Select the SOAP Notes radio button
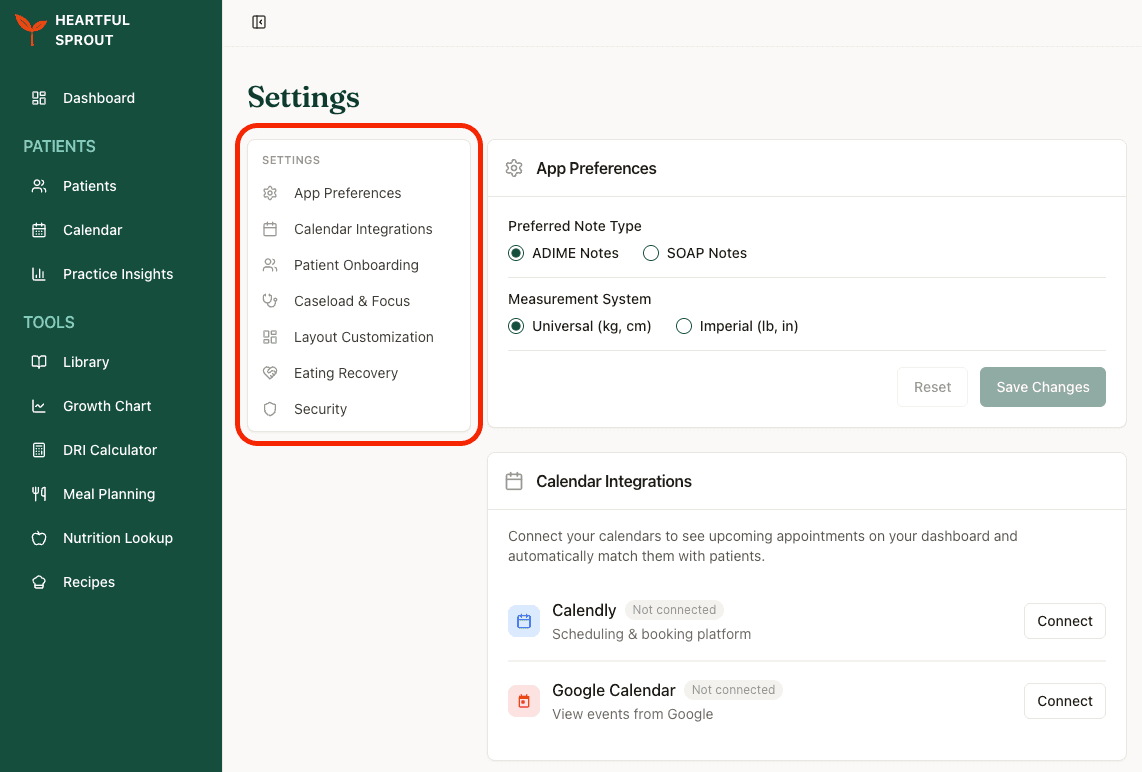 tap(650, 253)
